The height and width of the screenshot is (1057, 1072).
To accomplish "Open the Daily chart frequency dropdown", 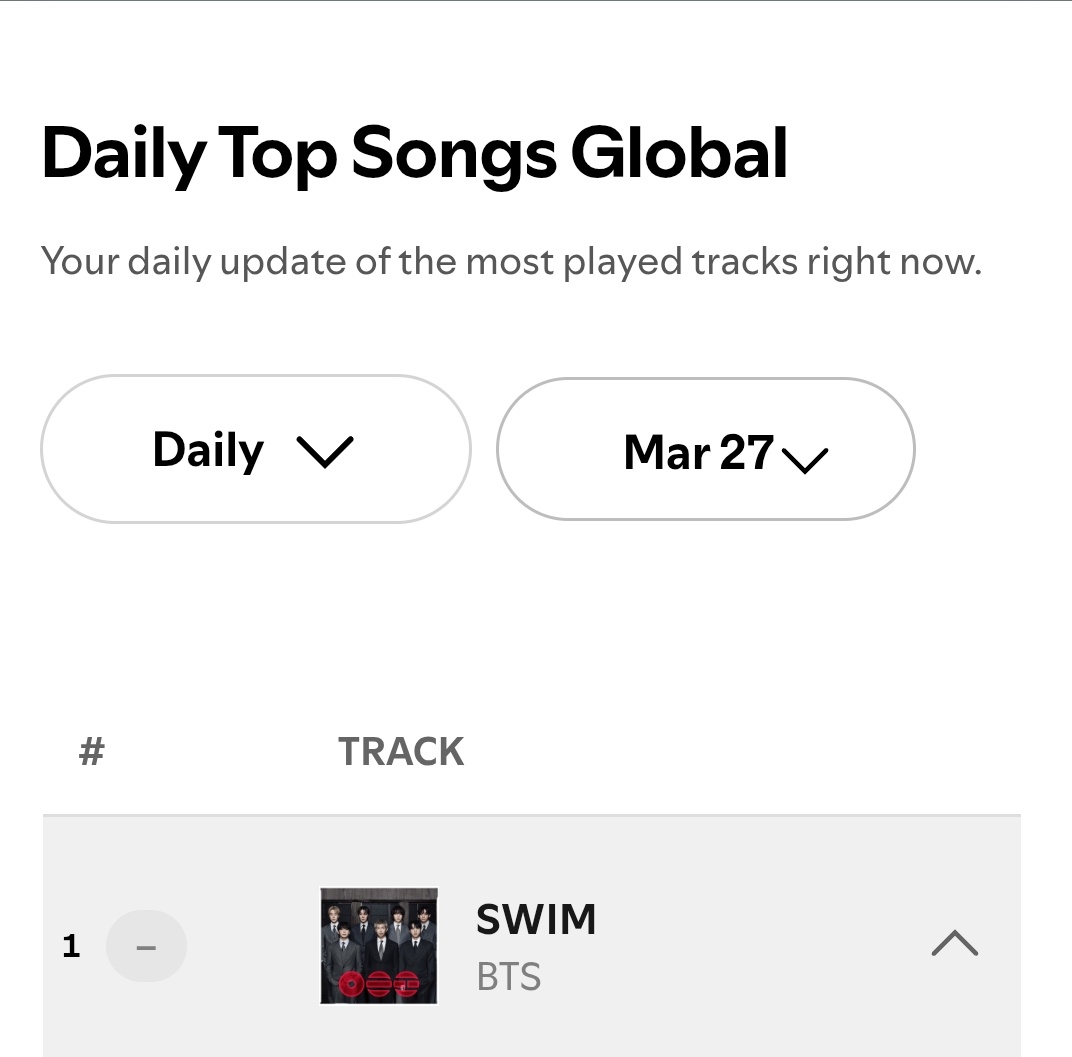I will 255,450.
